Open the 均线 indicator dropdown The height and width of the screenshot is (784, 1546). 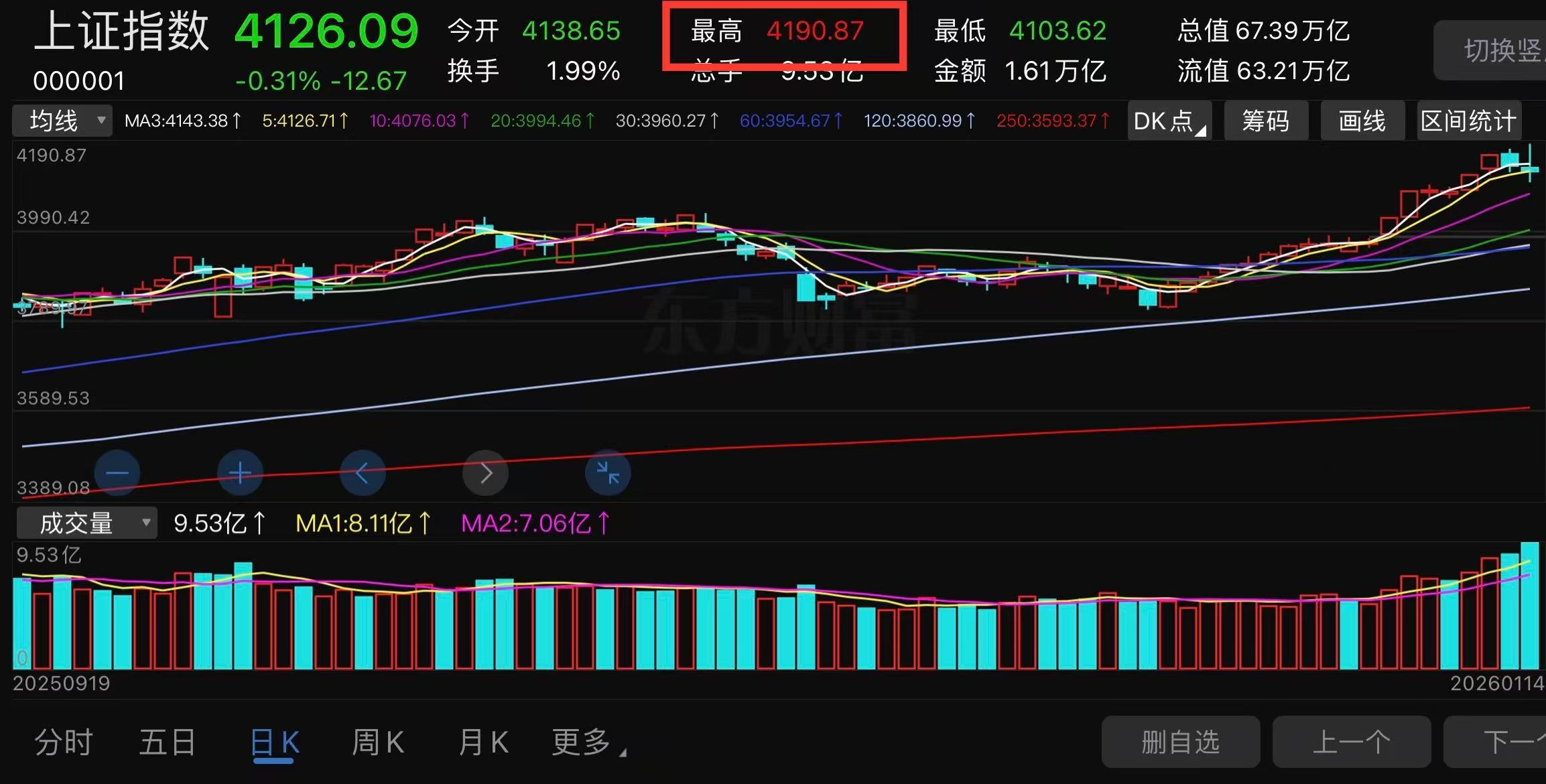pyautogui.click(x=62, y=121)
